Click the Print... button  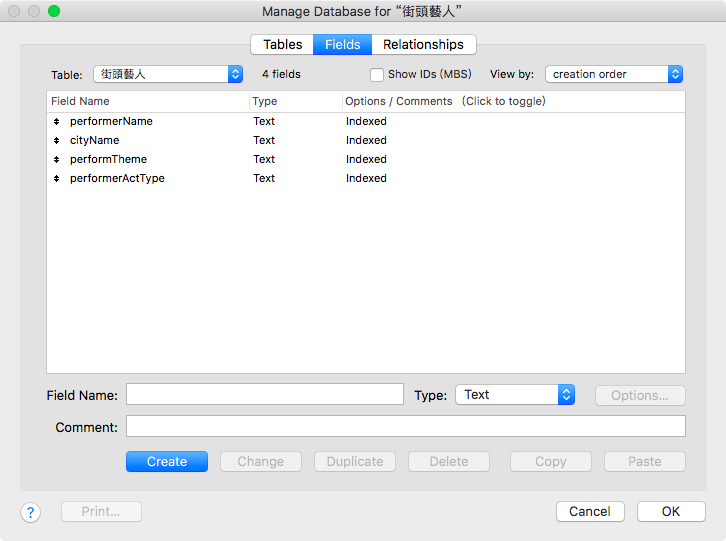click(101, 511)
